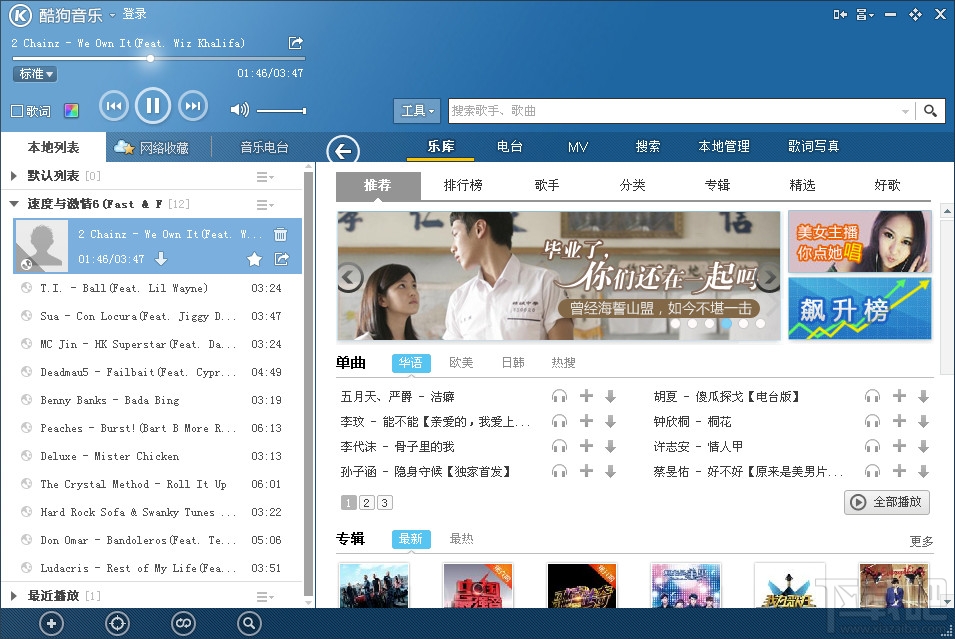The image size is (955, 639).
Task: Listen to 五月天、严爵 - 洁癖
Action: [x=559, y=397]
